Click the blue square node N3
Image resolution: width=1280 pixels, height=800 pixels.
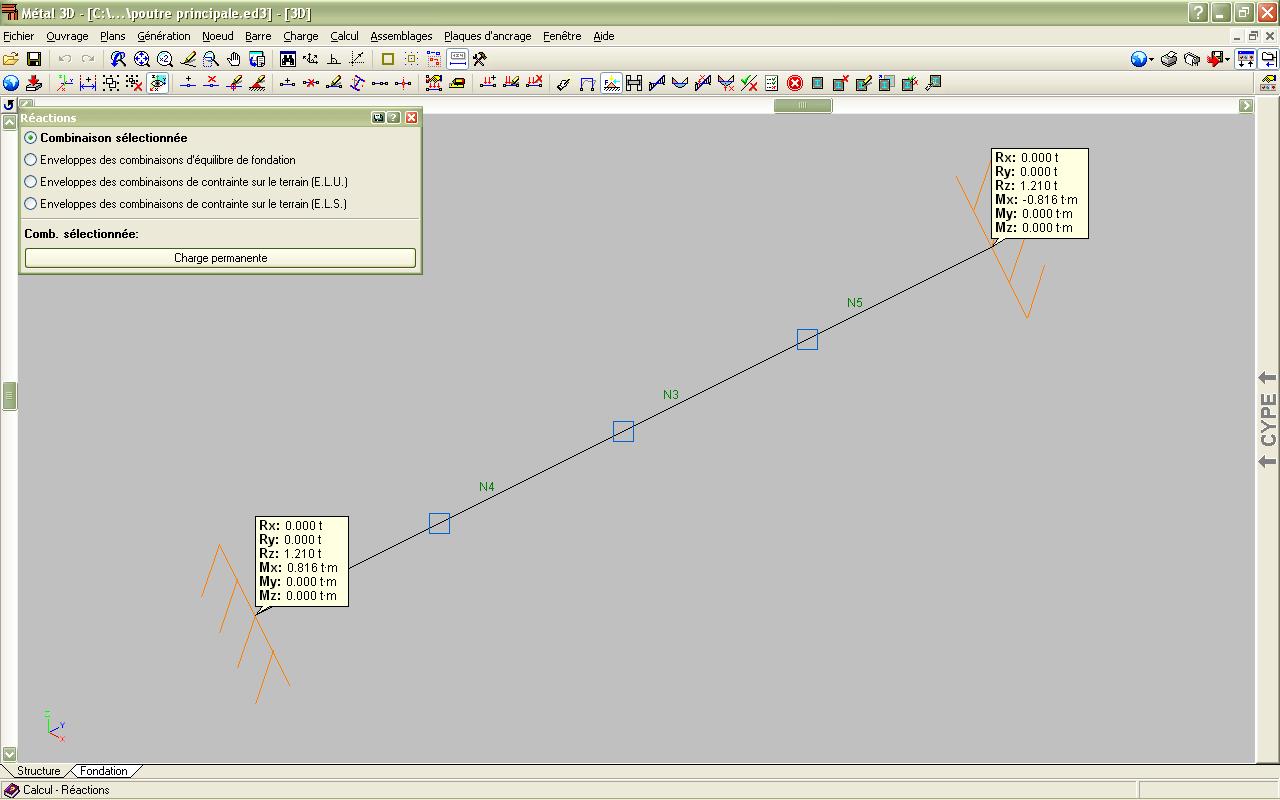623,432
